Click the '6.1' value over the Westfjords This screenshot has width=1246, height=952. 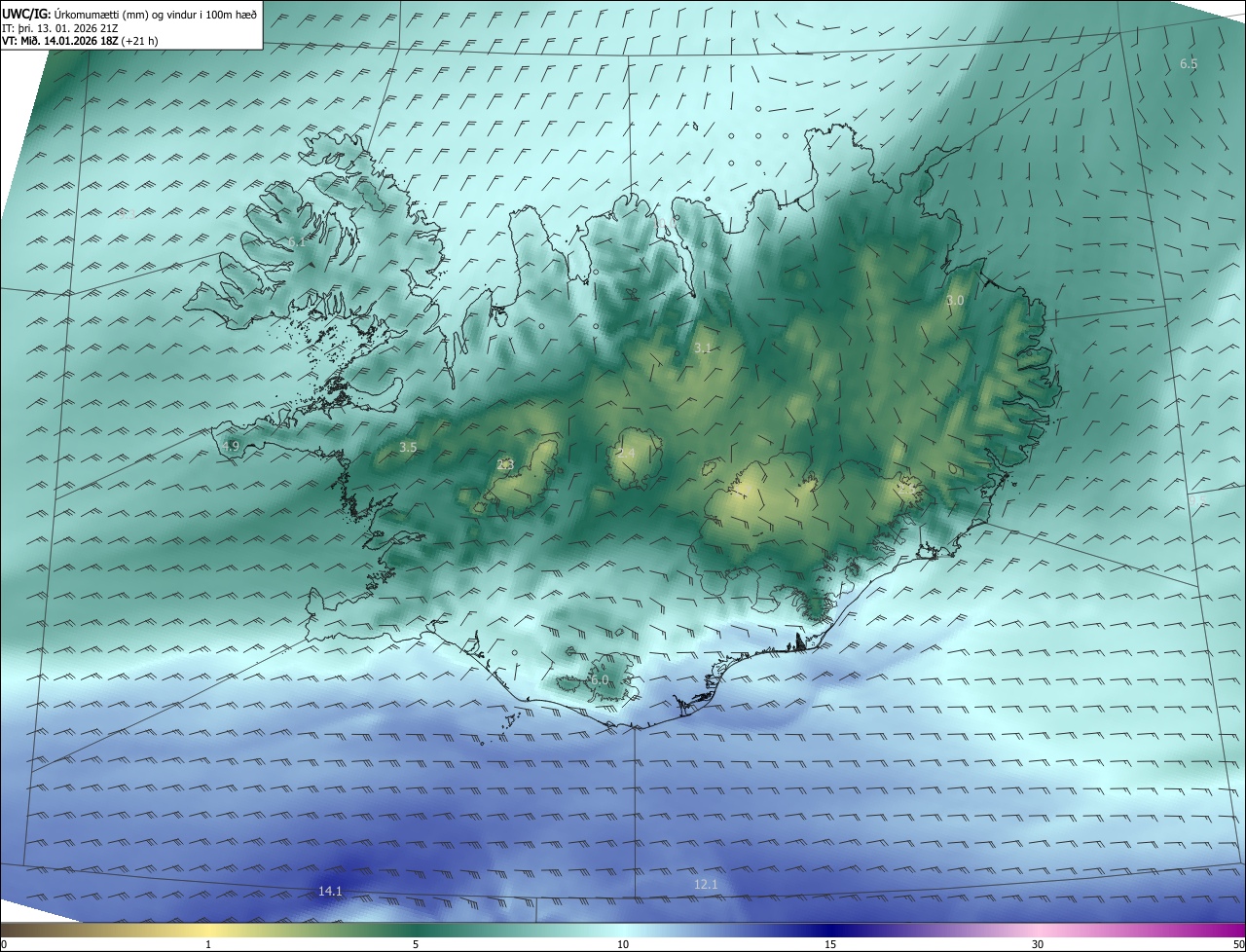pyautogui.click(x=296, y=241)
